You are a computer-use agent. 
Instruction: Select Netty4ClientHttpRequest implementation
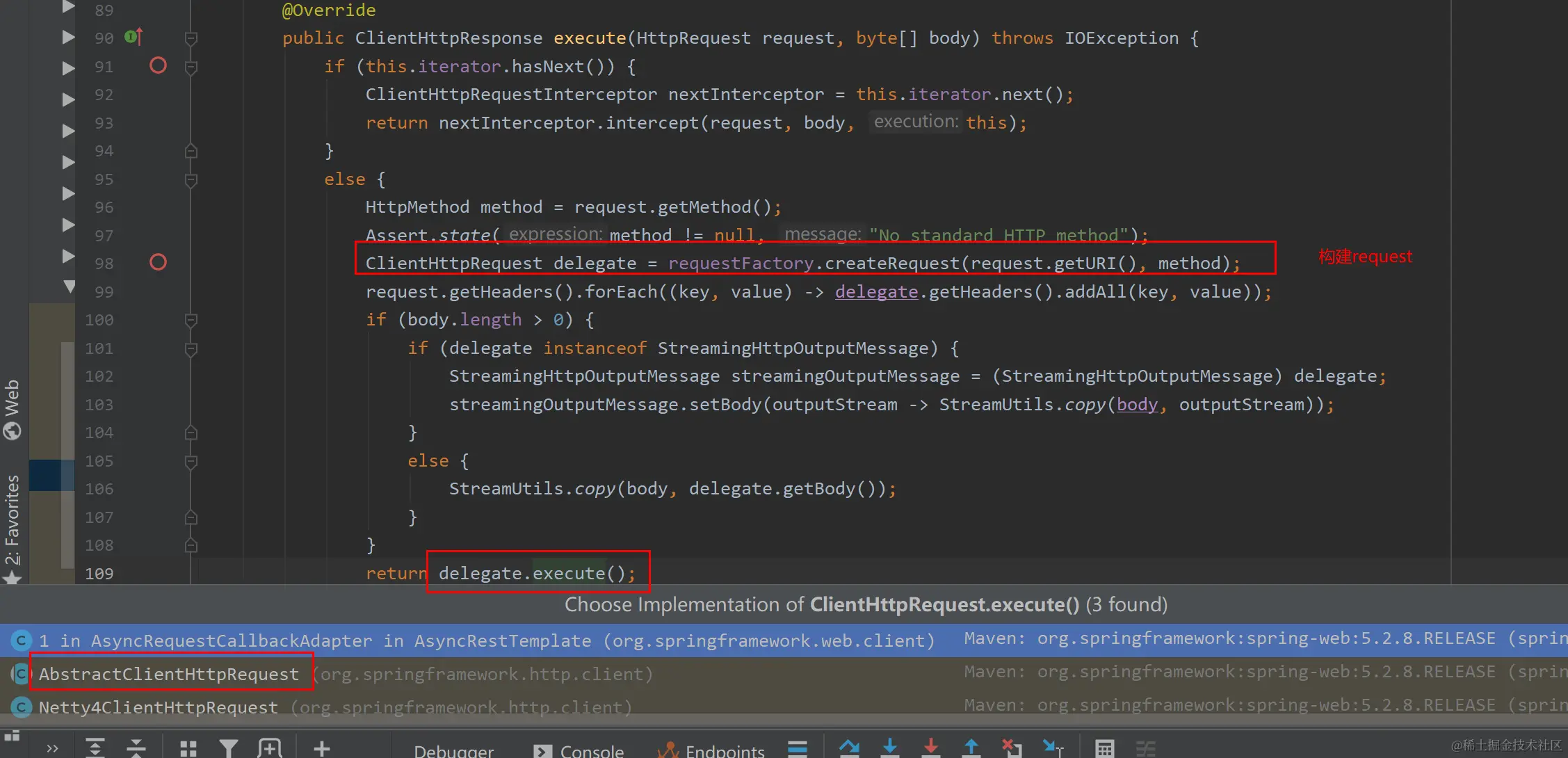pos(158,707)
